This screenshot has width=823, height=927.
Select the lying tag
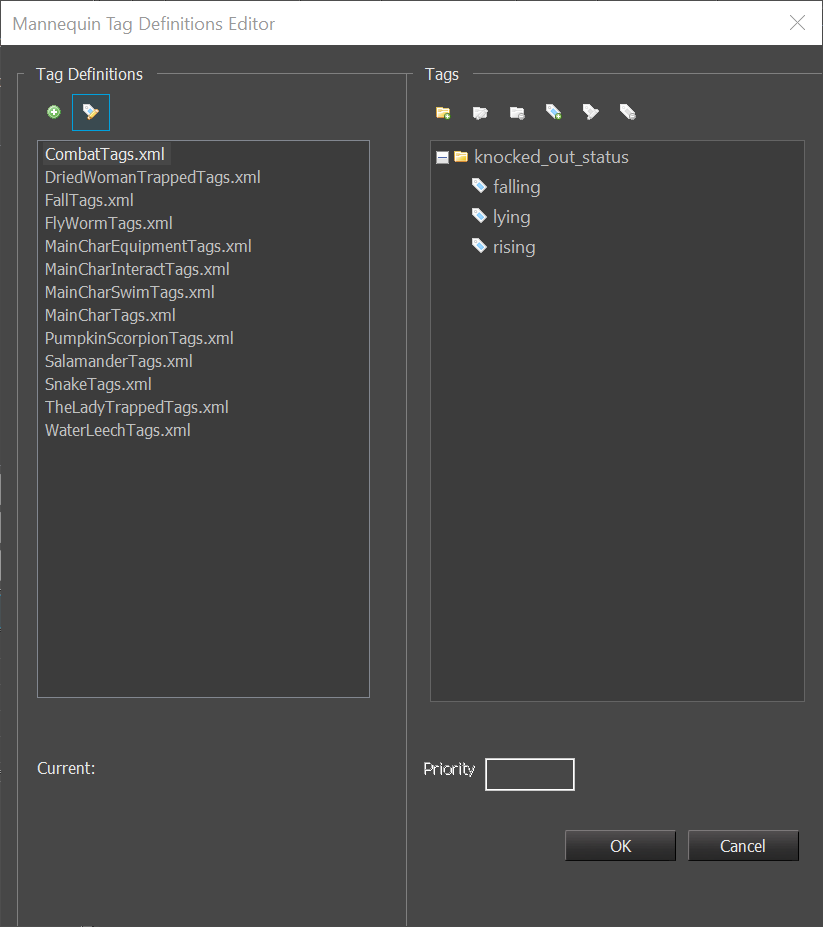click(x=511, y=217)
